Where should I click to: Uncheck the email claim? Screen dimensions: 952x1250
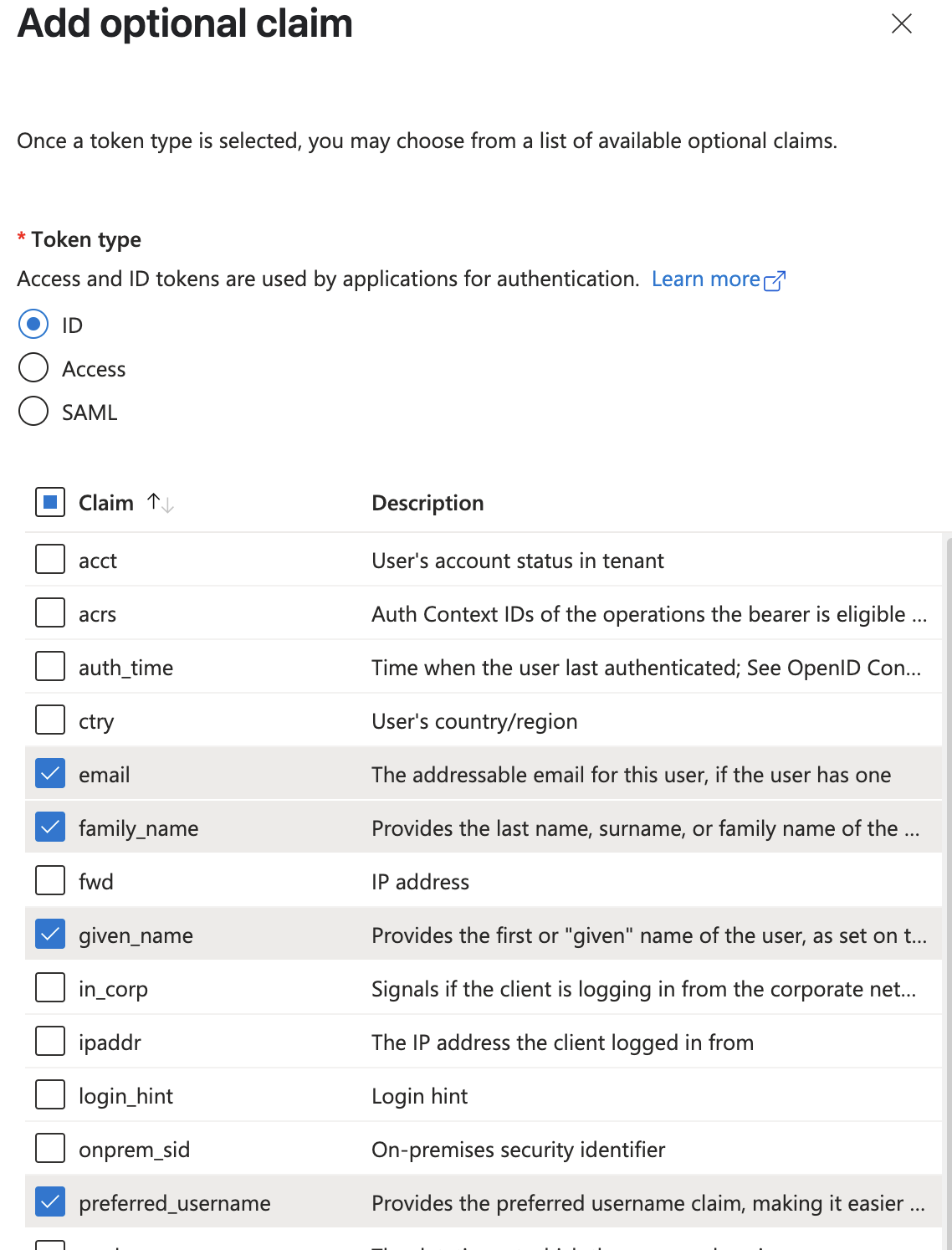coord(49,774)
